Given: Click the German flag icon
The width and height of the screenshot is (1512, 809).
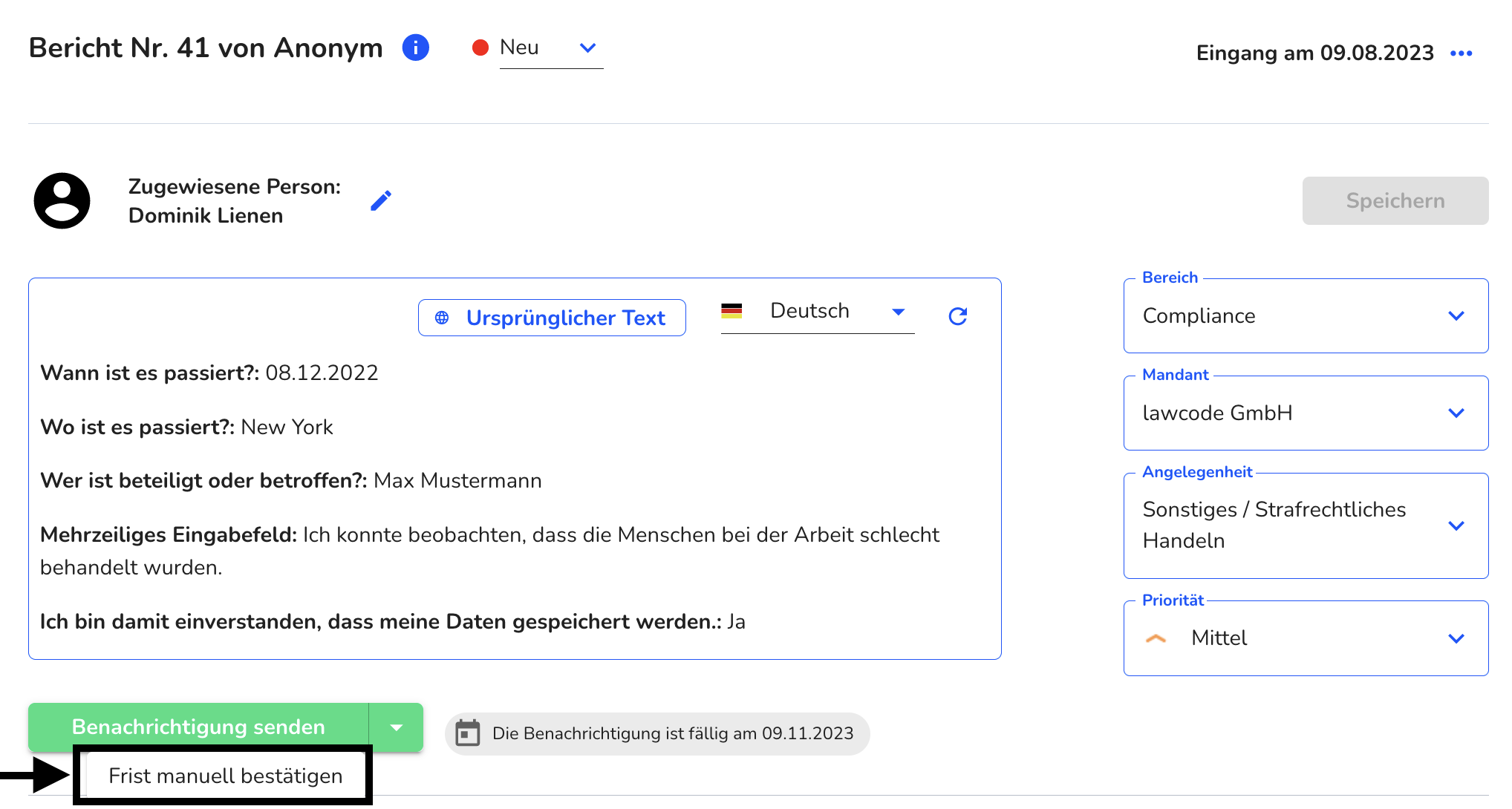Looking at the screenshot, I should tap(731, 311).
